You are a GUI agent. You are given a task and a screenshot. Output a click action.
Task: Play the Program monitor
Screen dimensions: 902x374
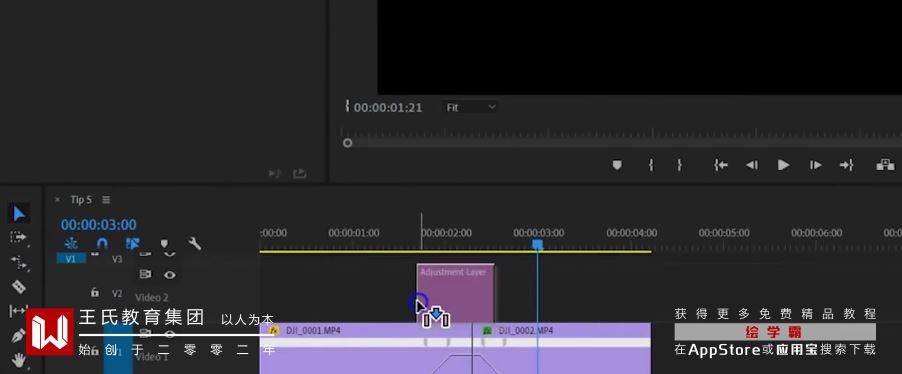pos(783,165)
